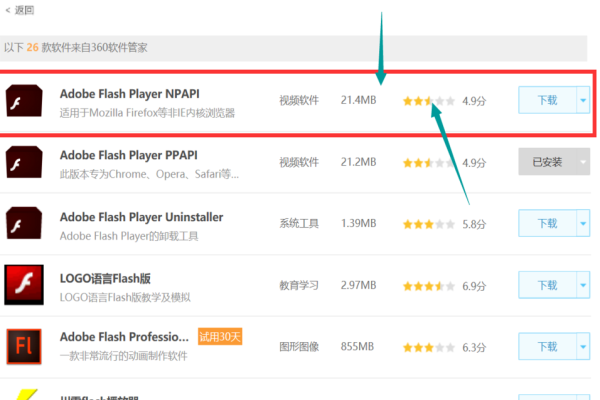
Task: Open the Adobe Flash Player Uninstaller icon
Action: coord(24,223)
